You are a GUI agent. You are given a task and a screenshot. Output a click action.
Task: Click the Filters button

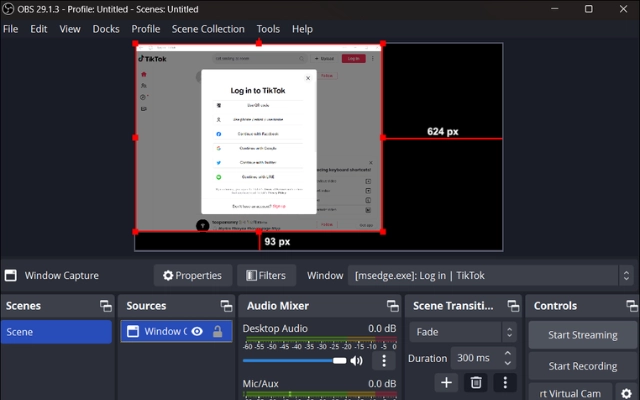(x=266, y=276)
